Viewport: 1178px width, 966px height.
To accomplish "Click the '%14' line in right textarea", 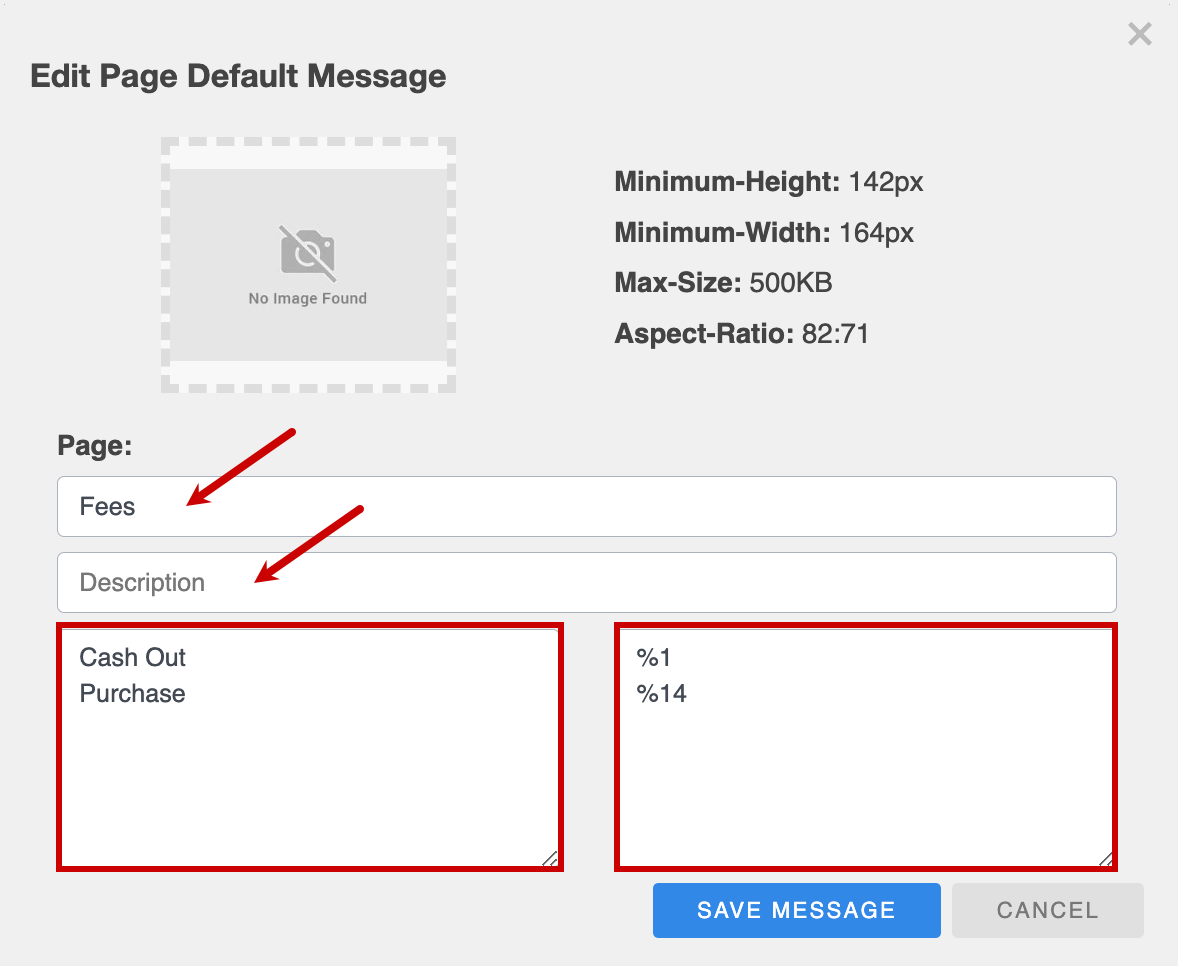I will 662,694.
